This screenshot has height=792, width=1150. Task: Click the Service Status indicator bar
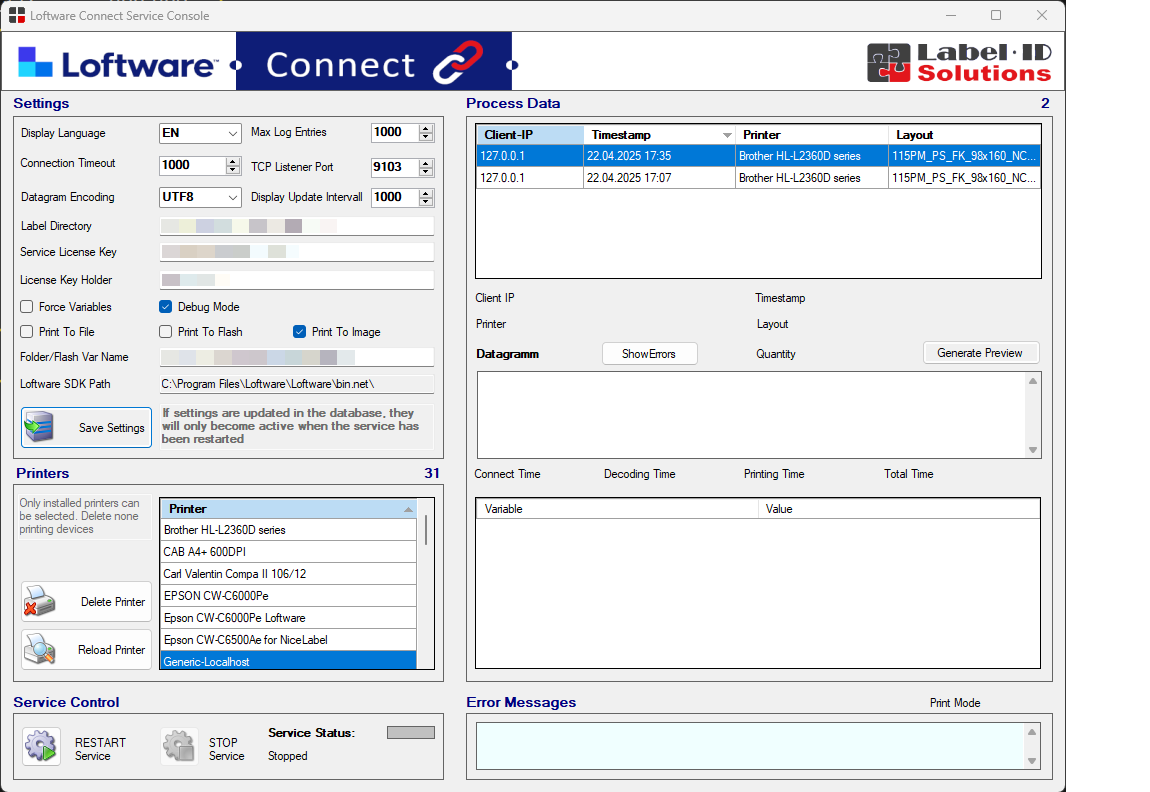coord(411,733)
